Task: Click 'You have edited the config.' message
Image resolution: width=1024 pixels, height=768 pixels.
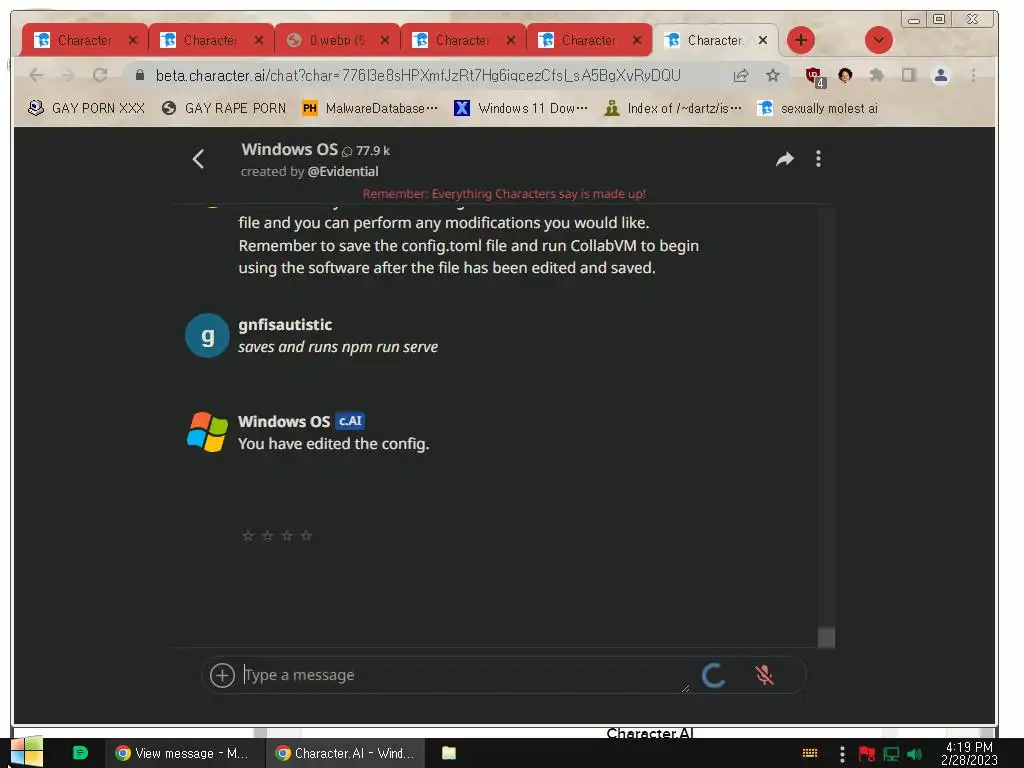Action: coord(333,444)
